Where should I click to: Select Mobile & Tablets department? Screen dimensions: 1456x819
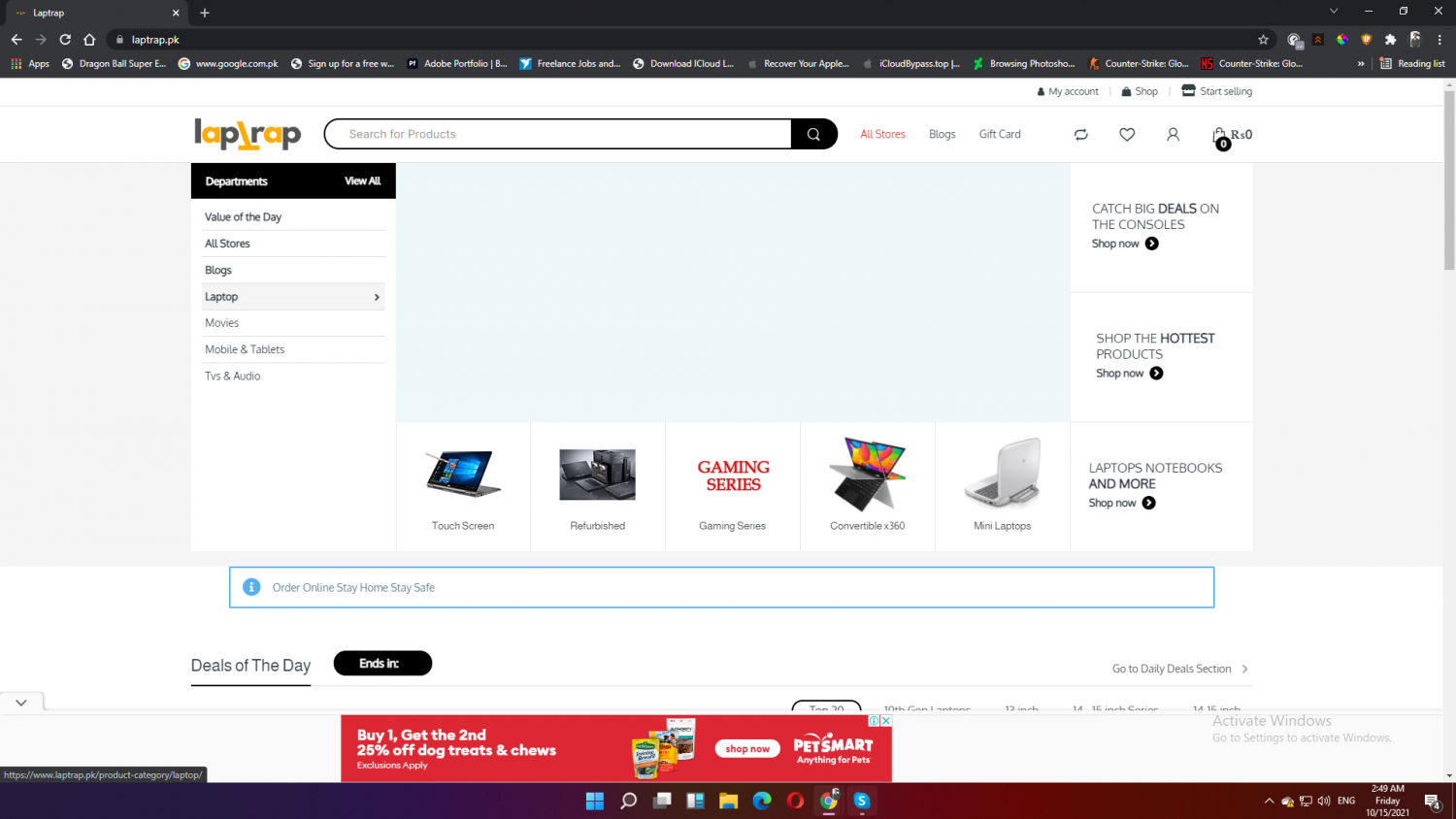pyautogui.click(x=245, y=349)
